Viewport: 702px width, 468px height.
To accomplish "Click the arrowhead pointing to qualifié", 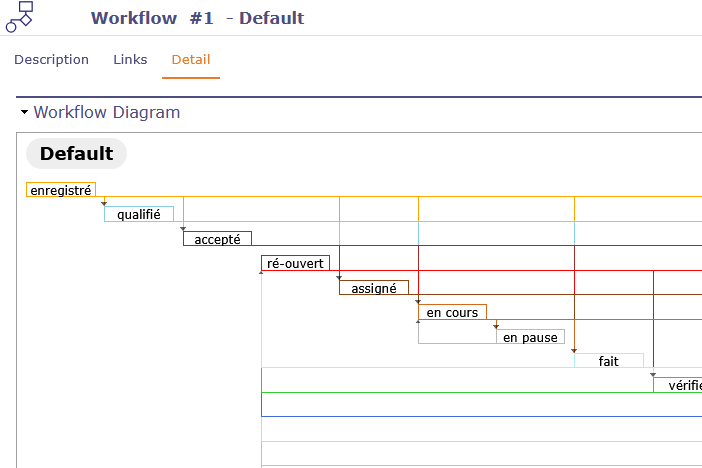I will [104, 204].
